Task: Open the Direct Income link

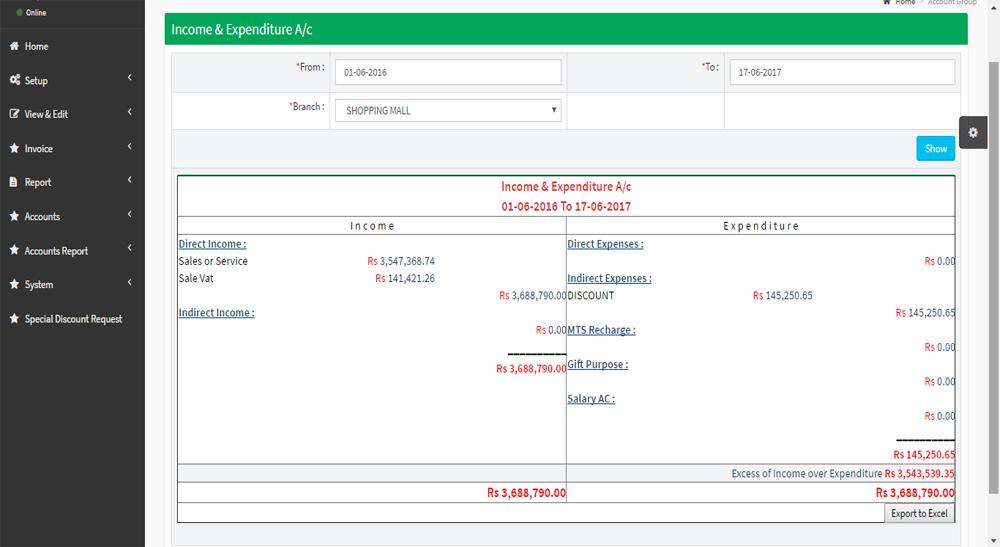Action: (212, 244)
